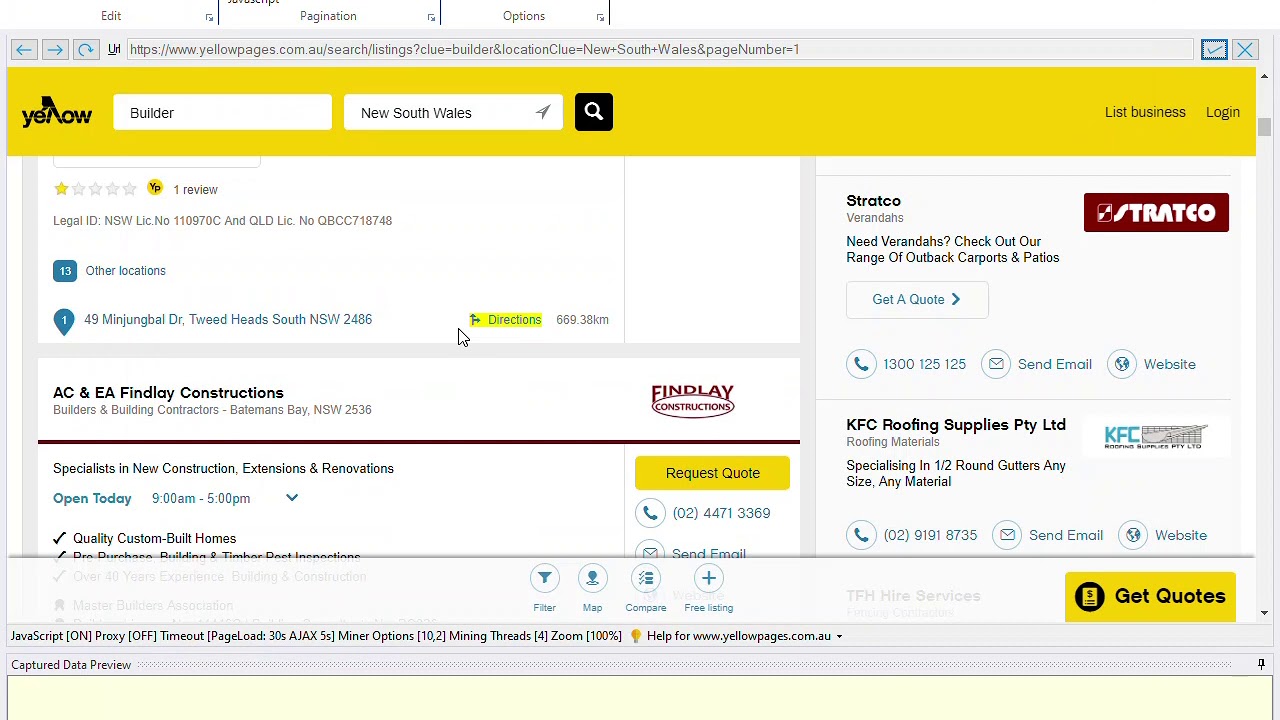
Task: Expand the Pagination group launcher arrow
Action: (x=431, y=17)
